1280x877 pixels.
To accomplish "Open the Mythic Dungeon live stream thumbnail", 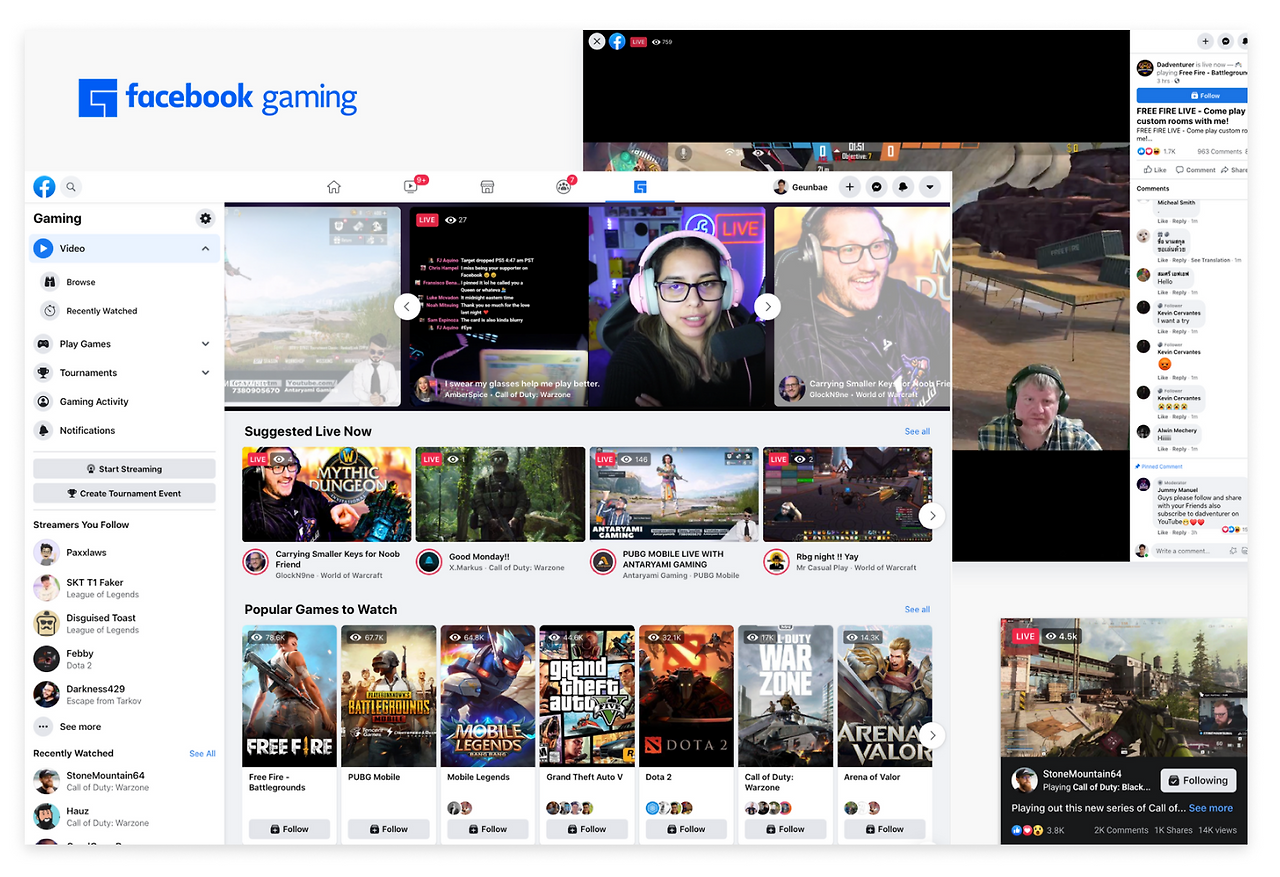I will click(327, 494).
